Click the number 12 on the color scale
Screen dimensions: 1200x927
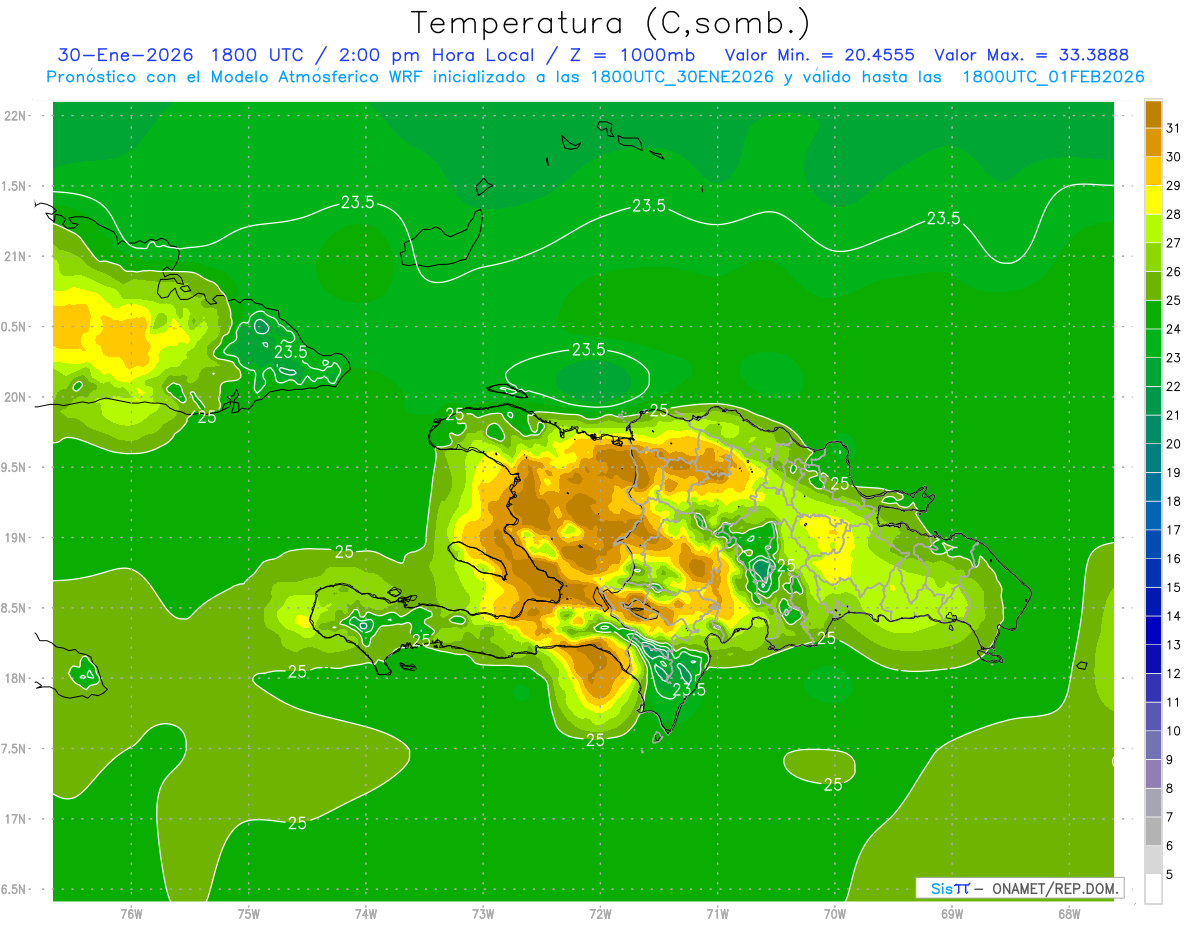1173,674
